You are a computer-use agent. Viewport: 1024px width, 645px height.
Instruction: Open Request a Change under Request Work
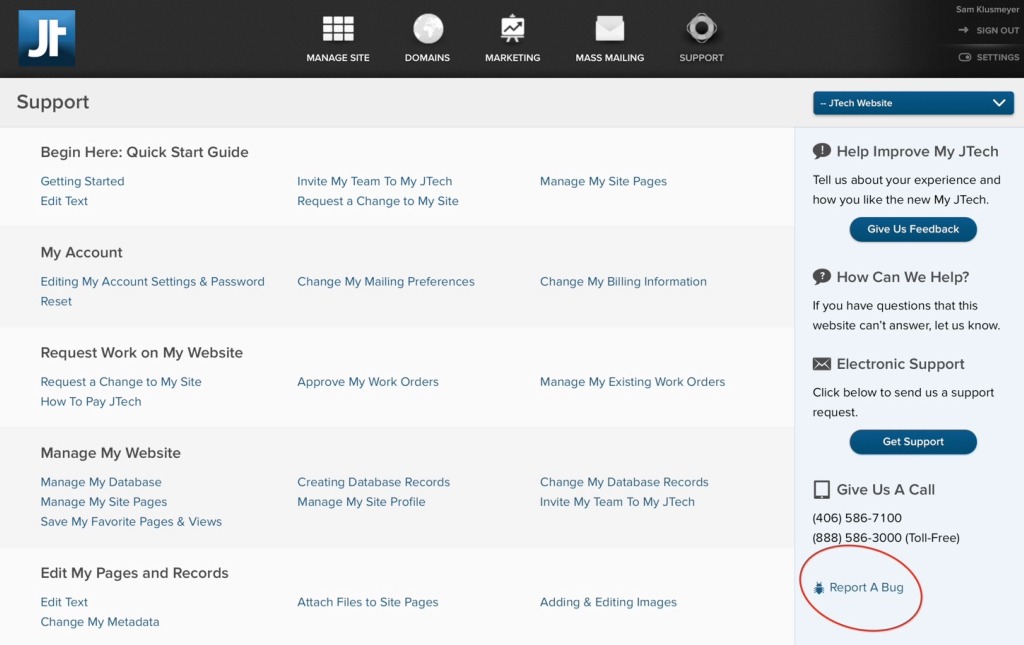[121, 382]
